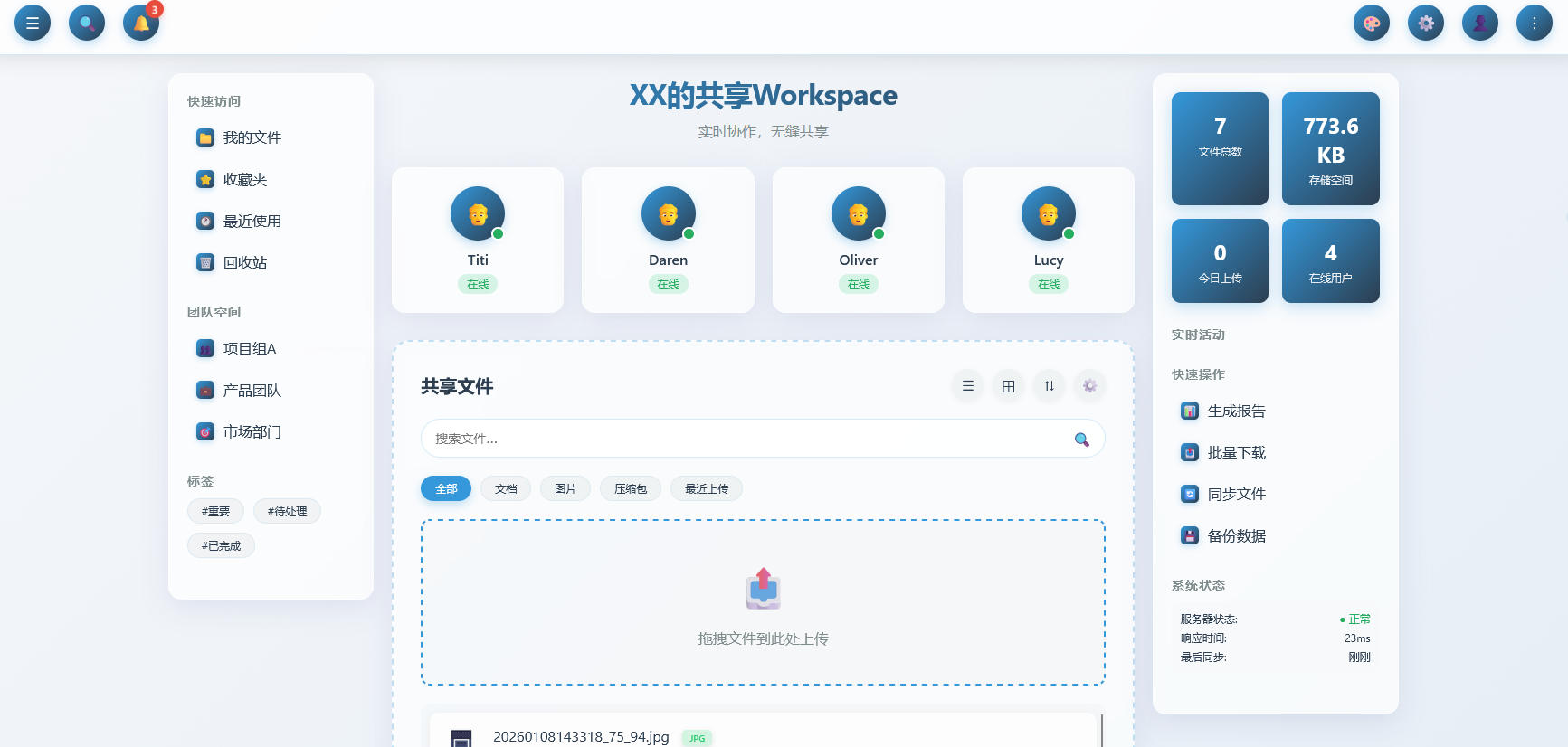This screenshot has height=747, width=1568.
Task: Switch shared files to list view
Action: 968,386
